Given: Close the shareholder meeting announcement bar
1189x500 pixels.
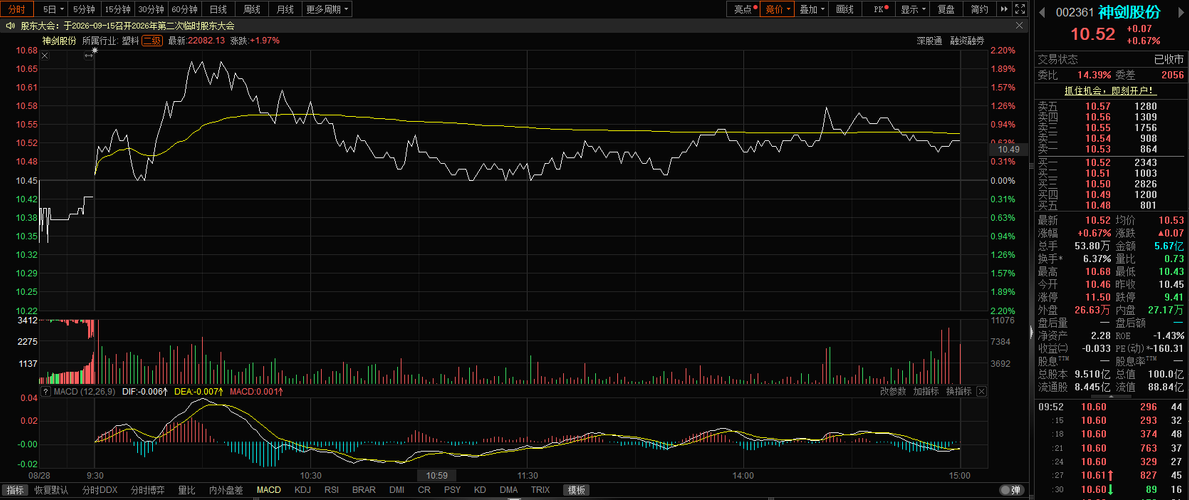Looking at the screenshot, I should (x=1021, y=25).
